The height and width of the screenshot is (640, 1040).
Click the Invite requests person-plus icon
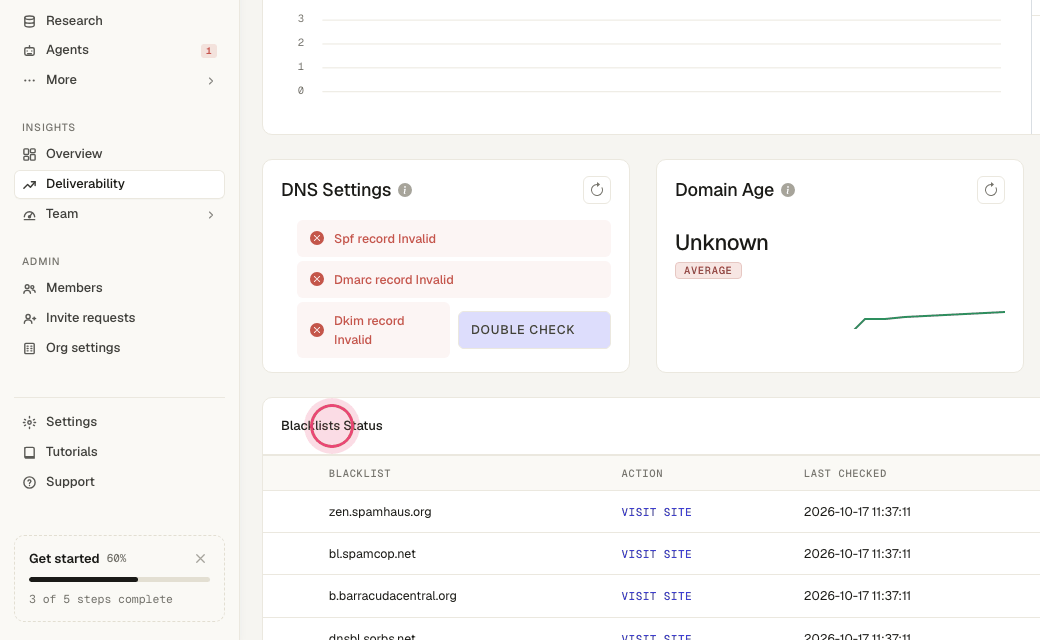(29, 318)
